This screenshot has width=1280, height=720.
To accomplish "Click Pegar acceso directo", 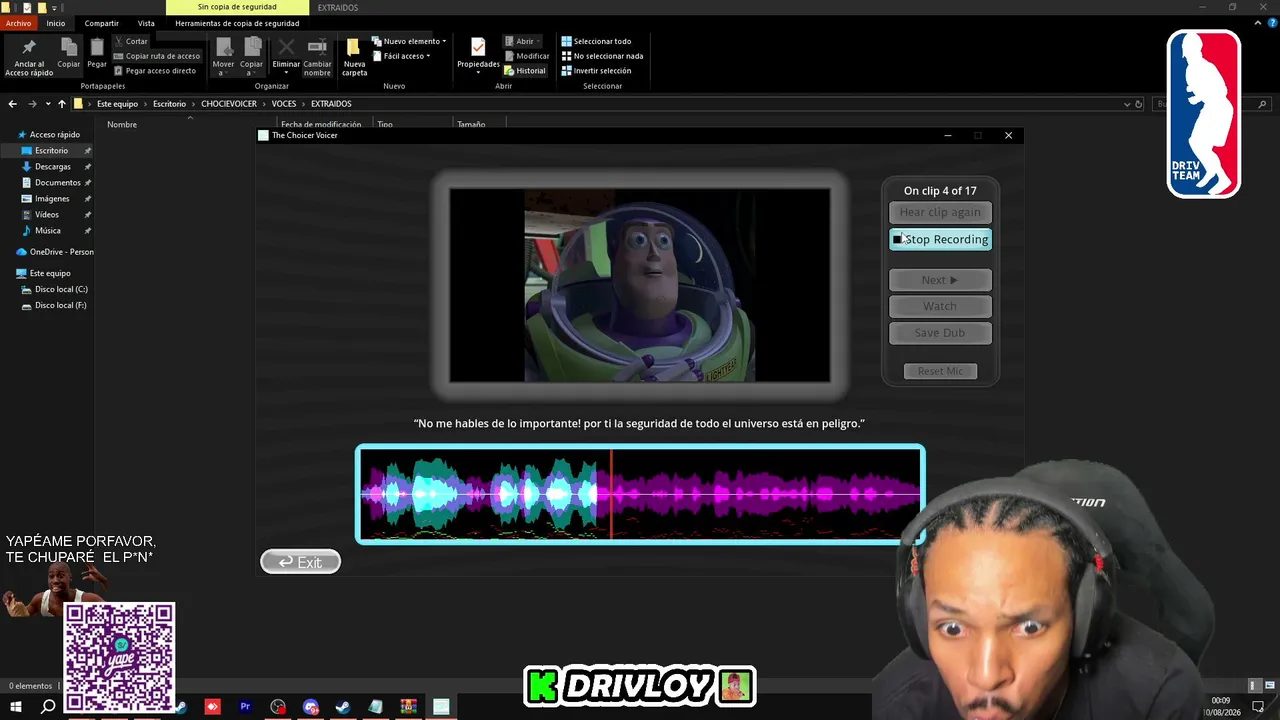I will (x=155, y=71).
